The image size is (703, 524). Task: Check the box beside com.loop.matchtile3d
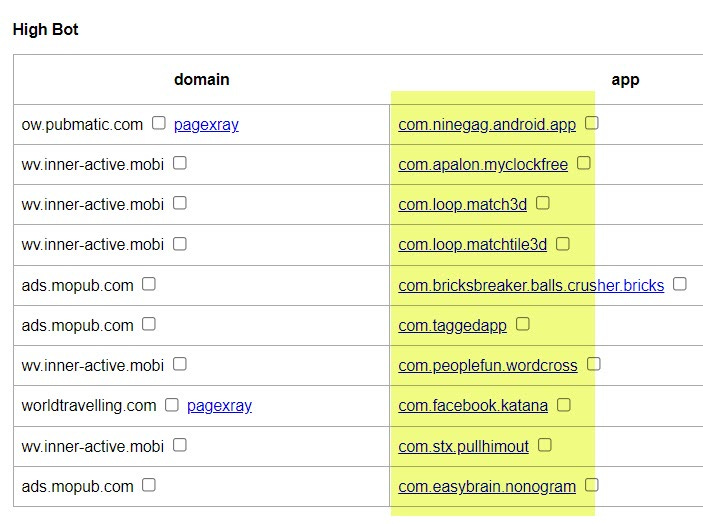click(x=563, y=244)
